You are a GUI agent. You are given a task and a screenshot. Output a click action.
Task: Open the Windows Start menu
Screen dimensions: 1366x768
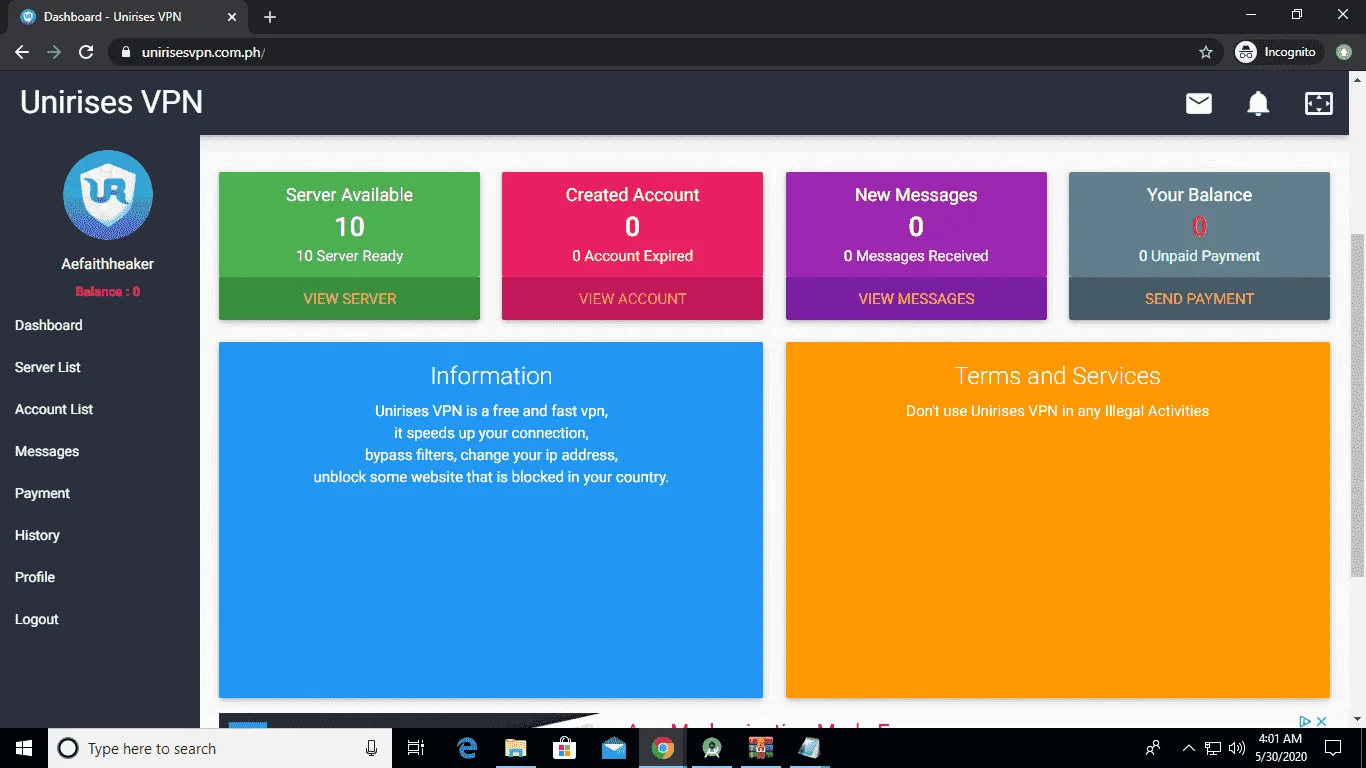(x=23, y=748)
